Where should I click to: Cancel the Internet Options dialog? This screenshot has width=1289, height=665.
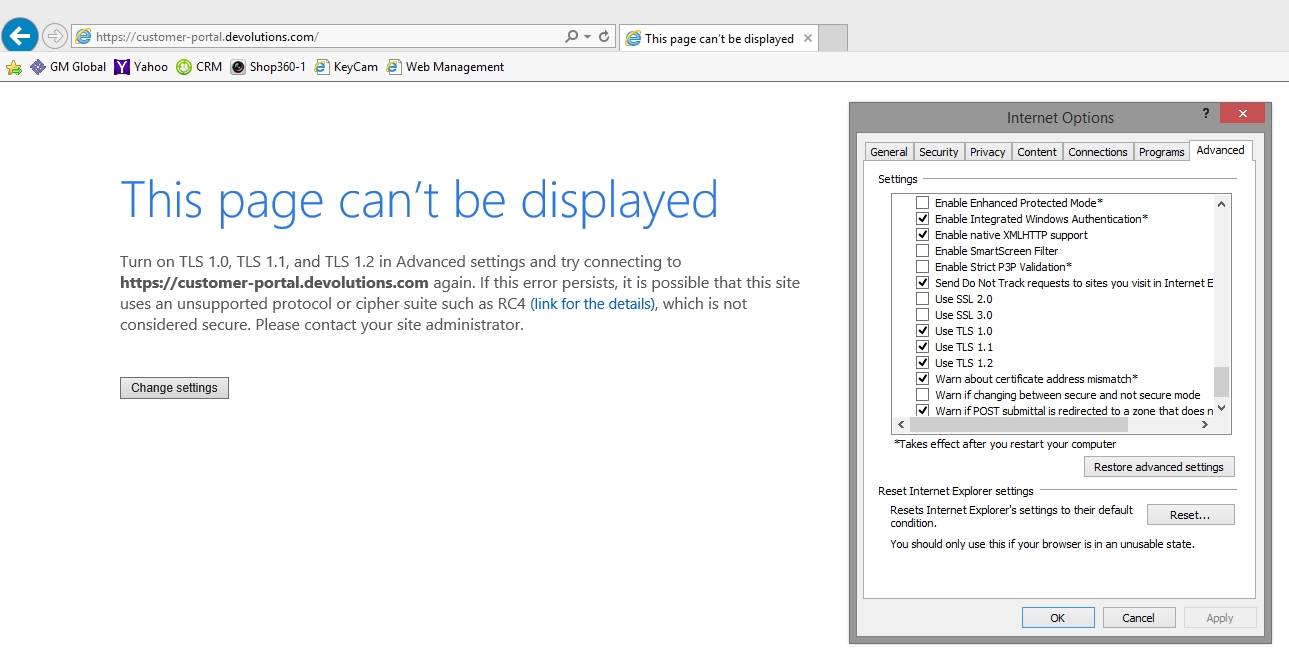point(1139,618)
